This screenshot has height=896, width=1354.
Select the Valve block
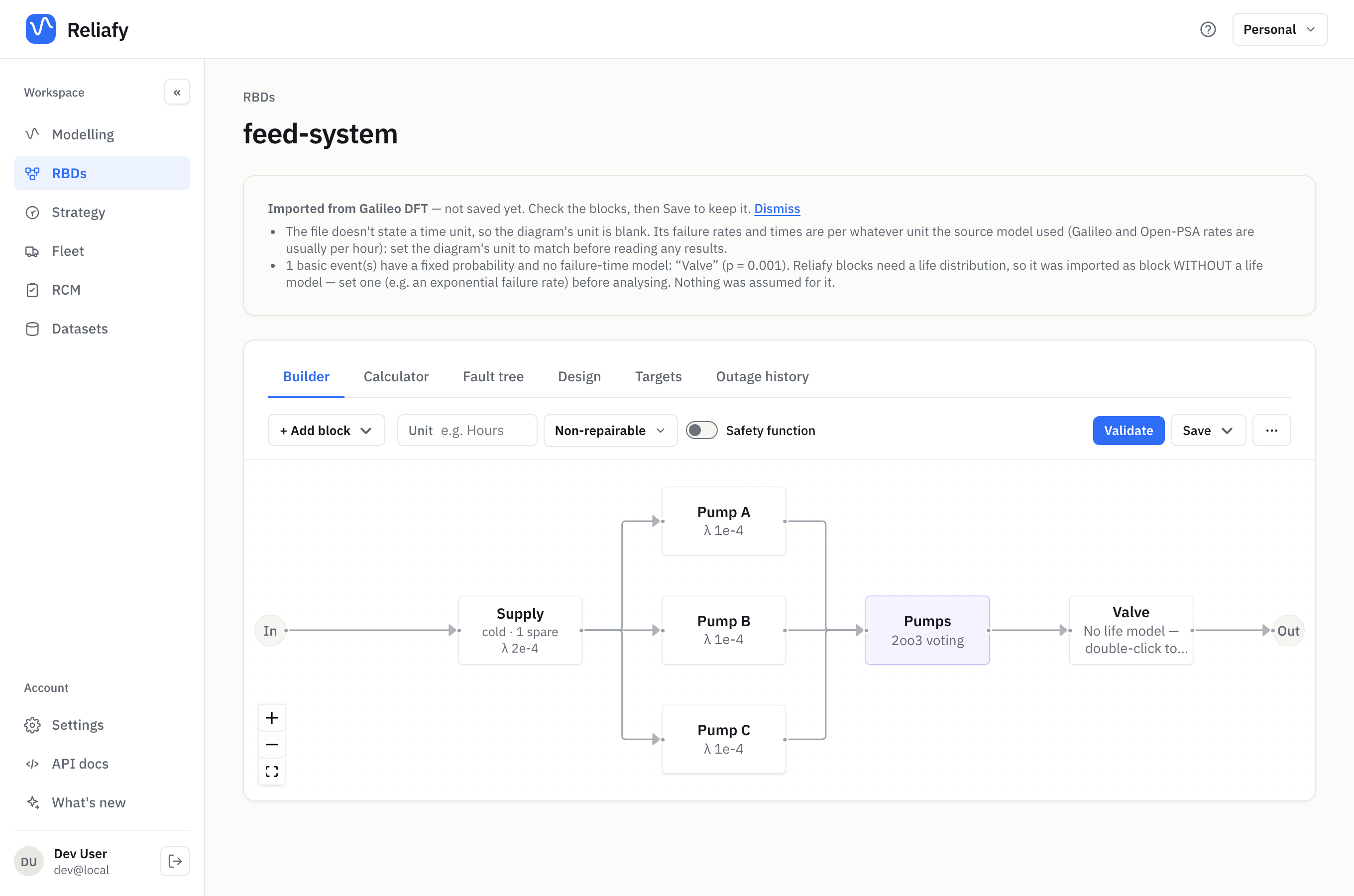point(1130,630)
